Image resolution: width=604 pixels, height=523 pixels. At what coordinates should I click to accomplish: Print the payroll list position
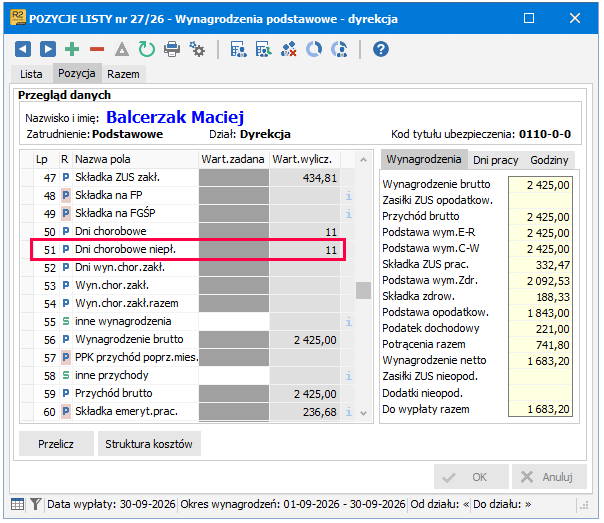[x=172, y=49]
